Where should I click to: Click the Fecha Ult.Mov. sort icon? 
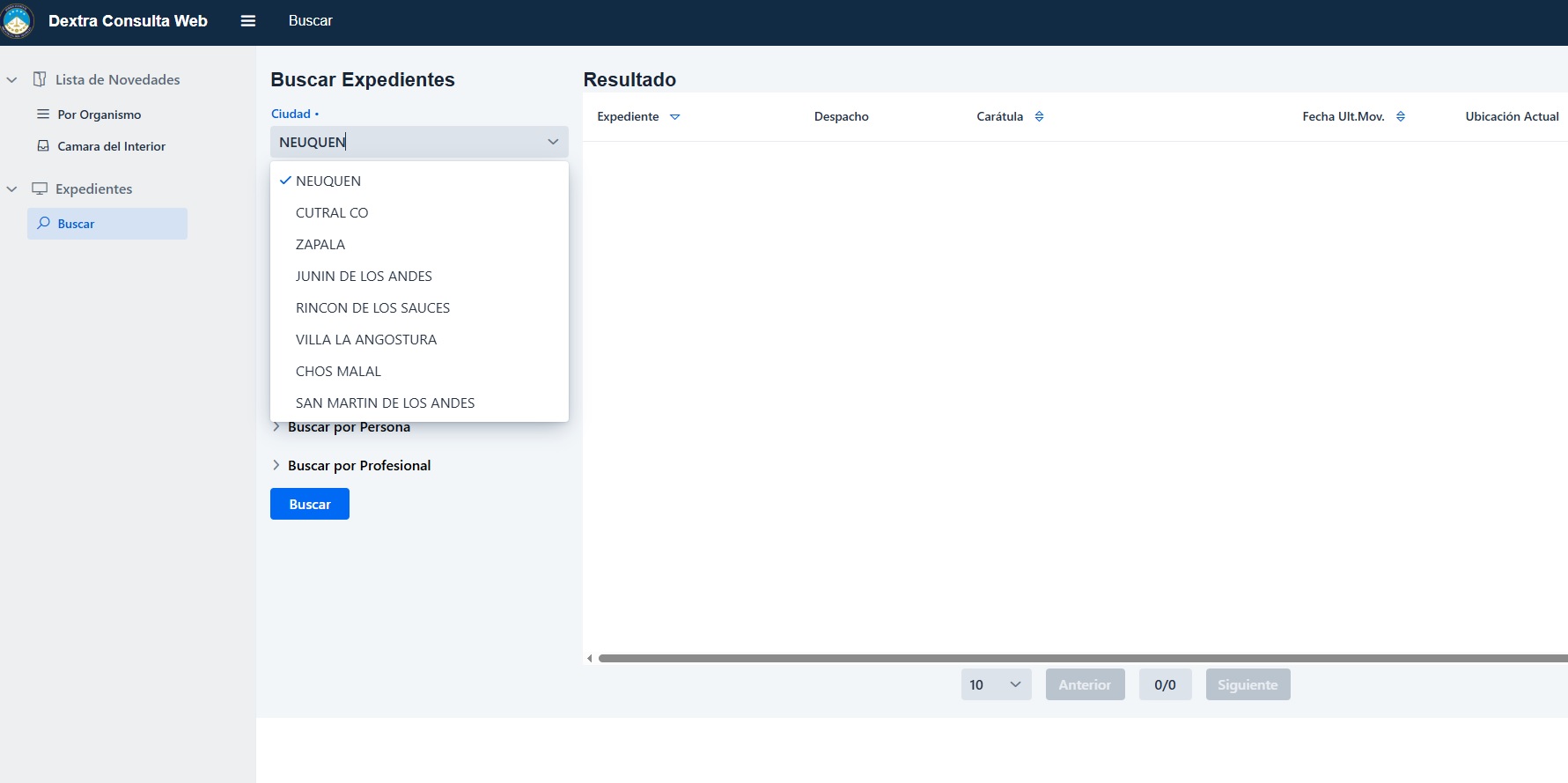pos(1401,117)
